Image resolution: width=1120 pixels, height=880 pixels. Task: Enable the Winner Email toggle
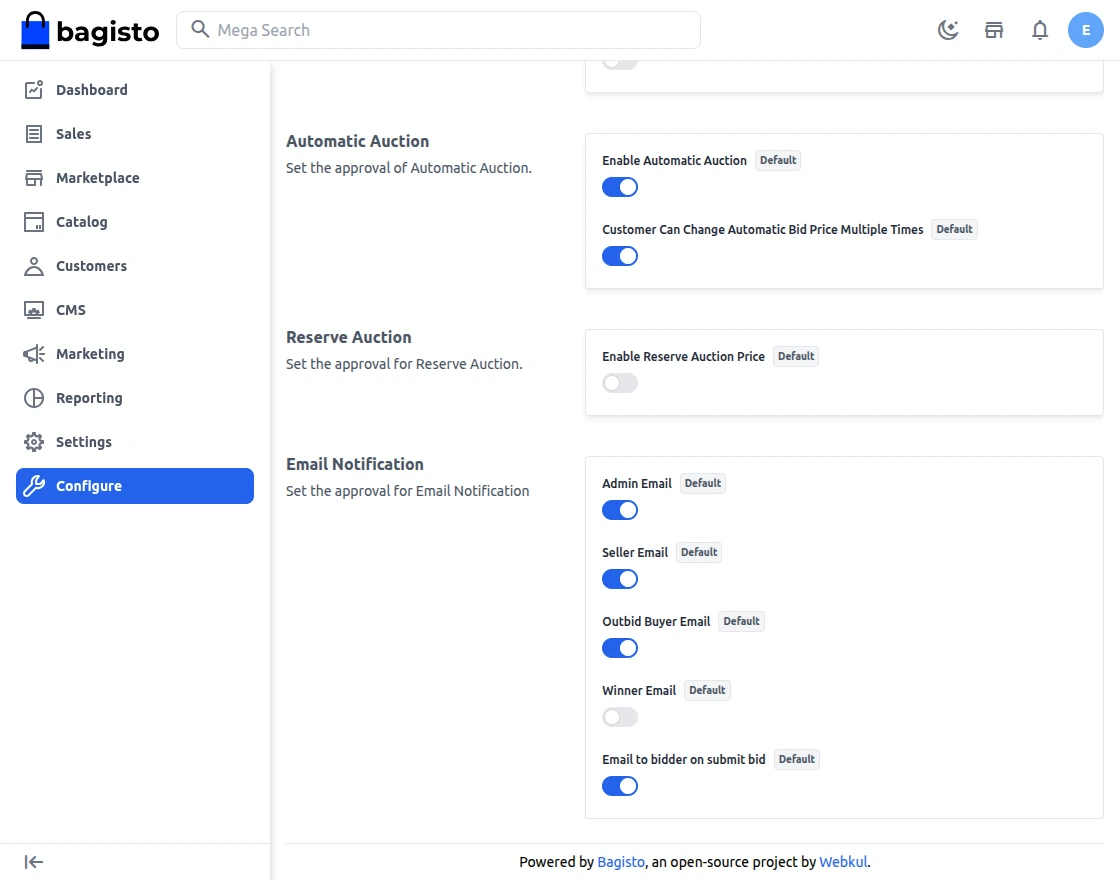pyautogui.click(x=619, y=716)
